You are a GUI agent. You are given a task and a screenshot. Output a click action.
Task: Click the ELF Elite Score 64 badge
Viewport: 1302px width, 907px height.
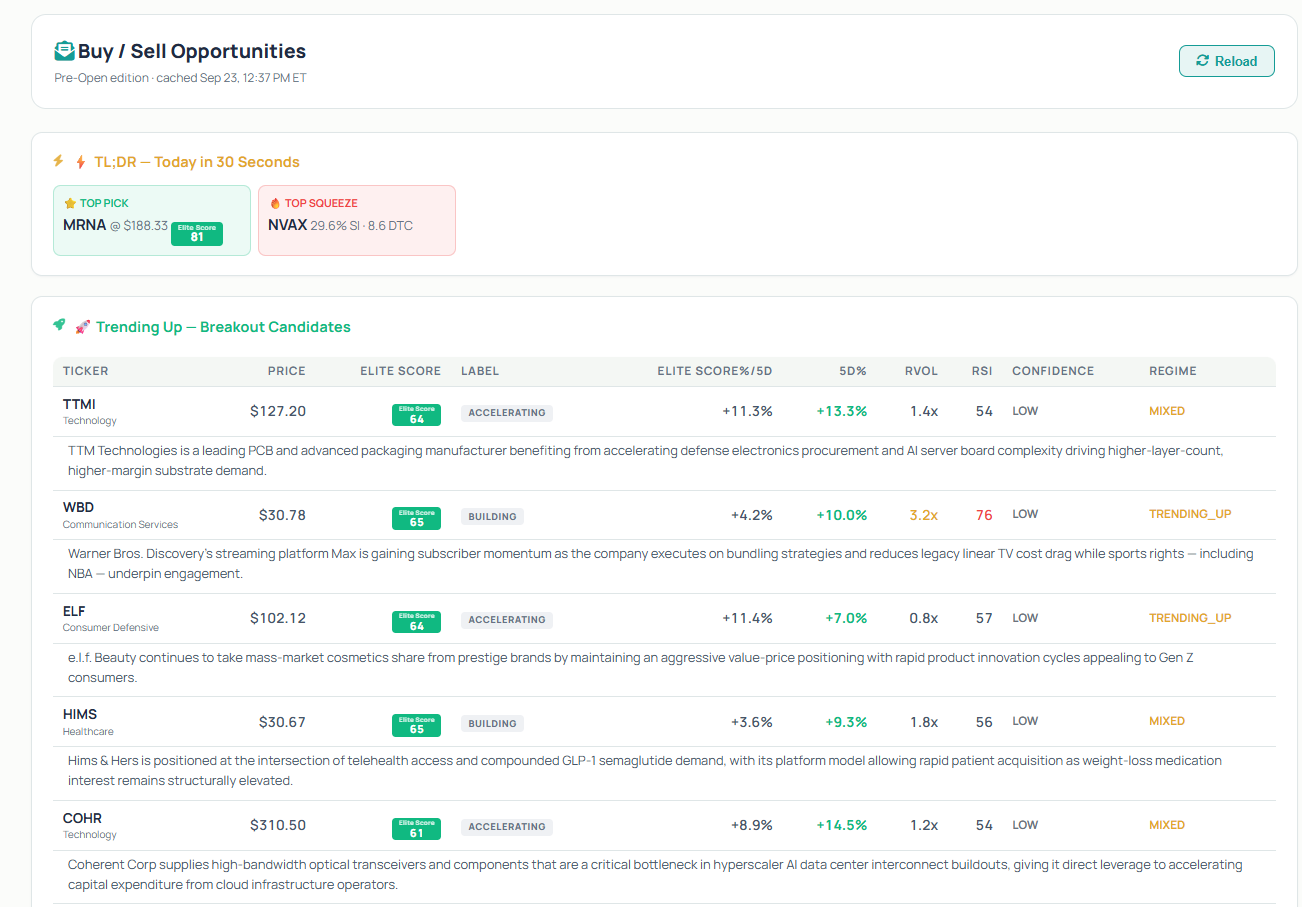(x=416, y=622)
